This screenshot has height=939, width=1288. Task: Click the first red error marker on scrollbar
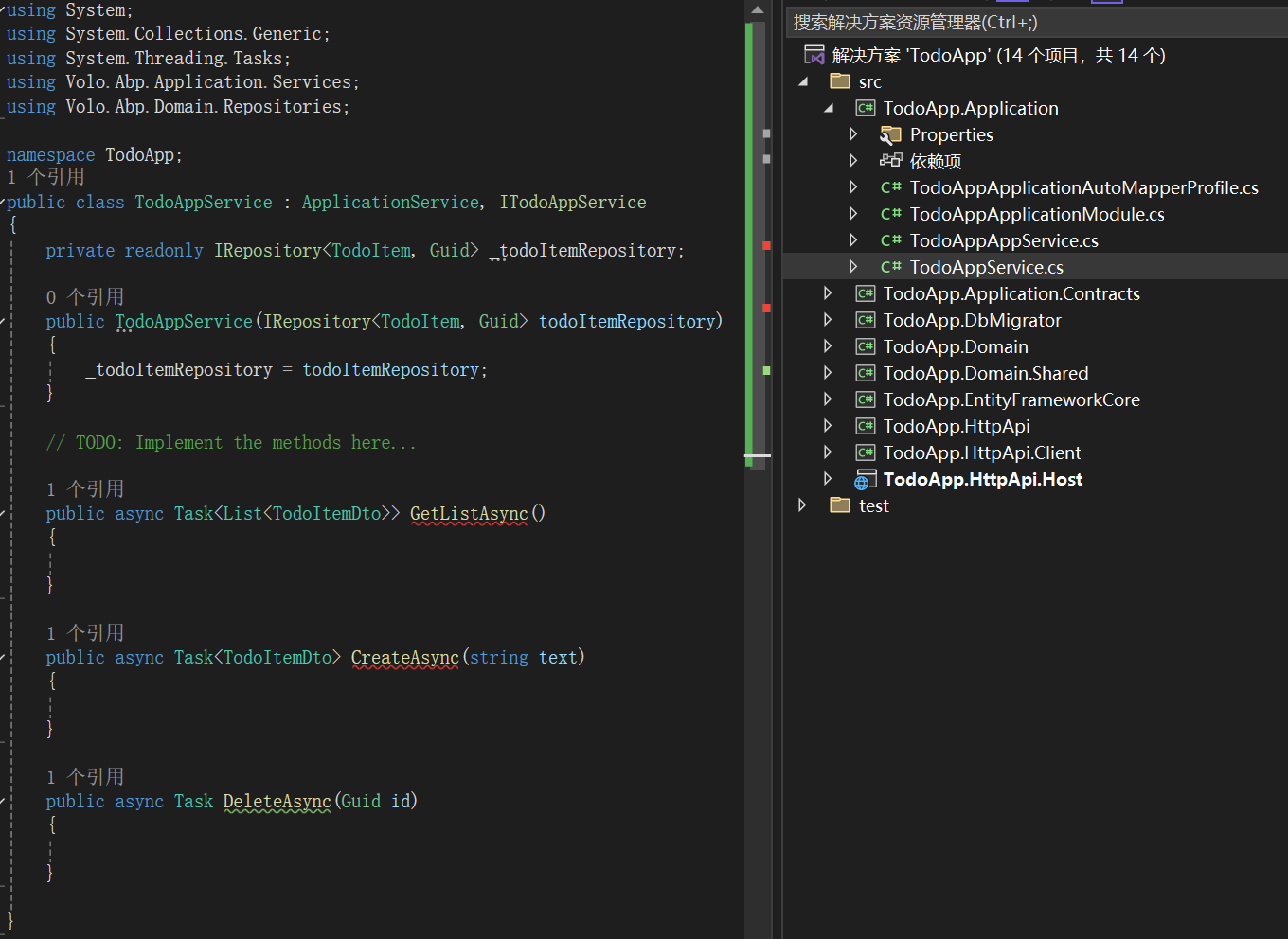[766, 246]
